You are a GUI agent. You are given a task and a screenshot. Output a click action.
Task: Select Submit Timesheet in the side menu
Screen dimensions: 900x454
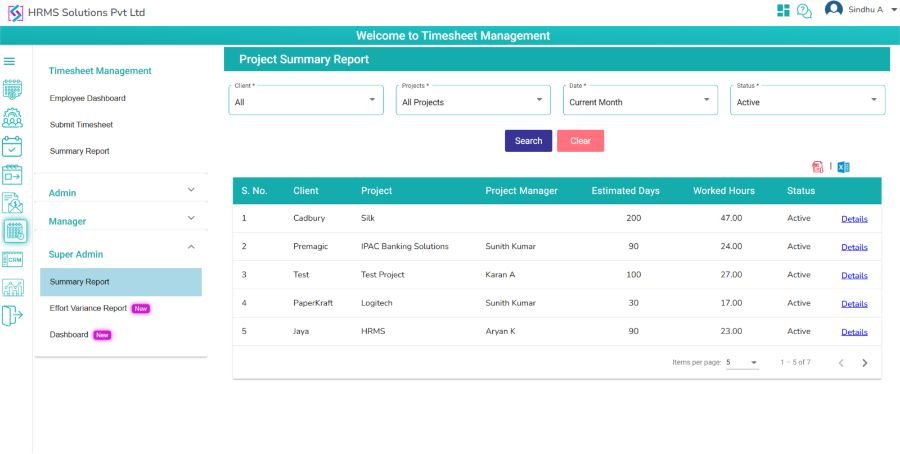click(x=81, y=125)
